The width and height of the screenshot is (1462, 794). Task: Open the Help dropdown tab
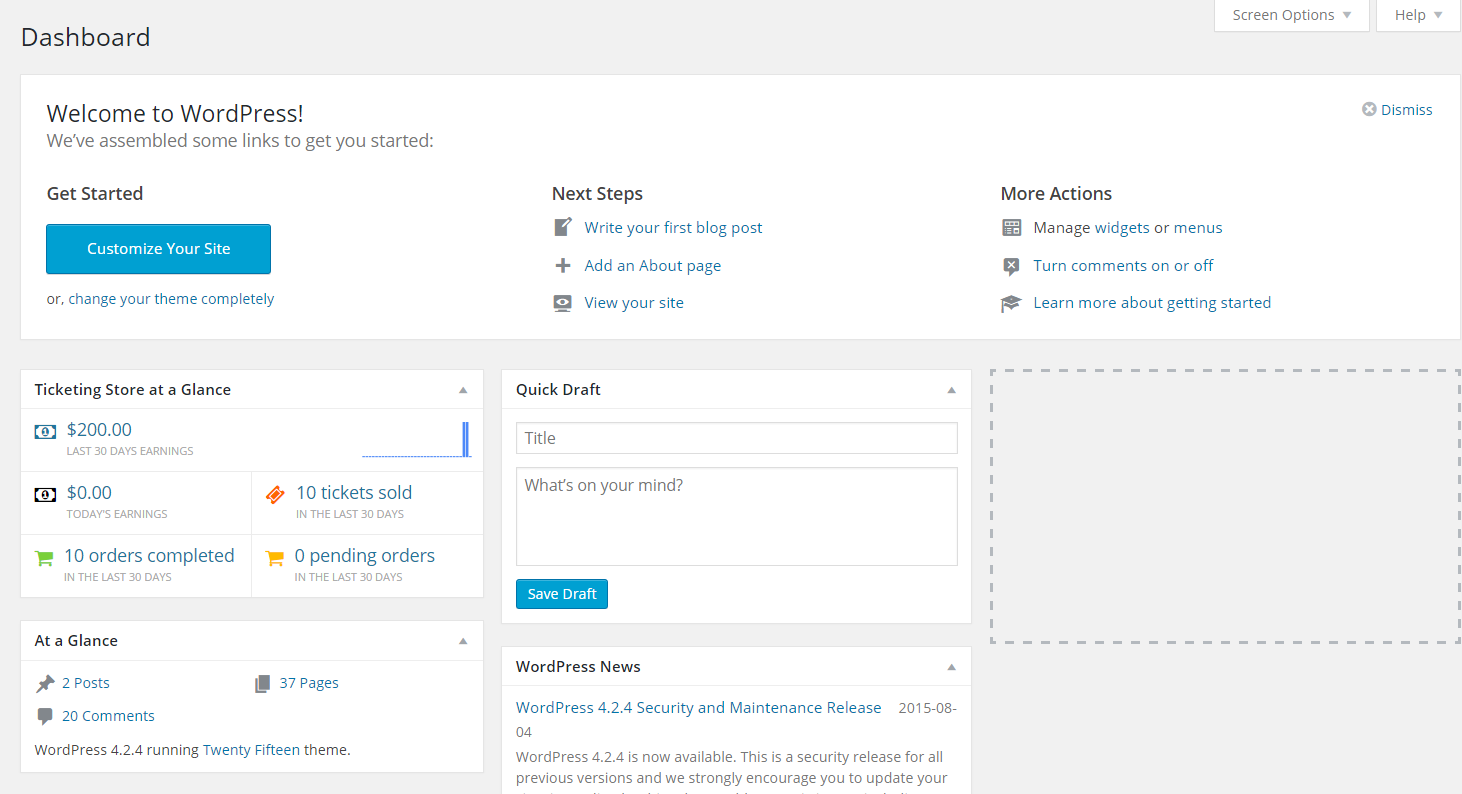[1418, 15]
